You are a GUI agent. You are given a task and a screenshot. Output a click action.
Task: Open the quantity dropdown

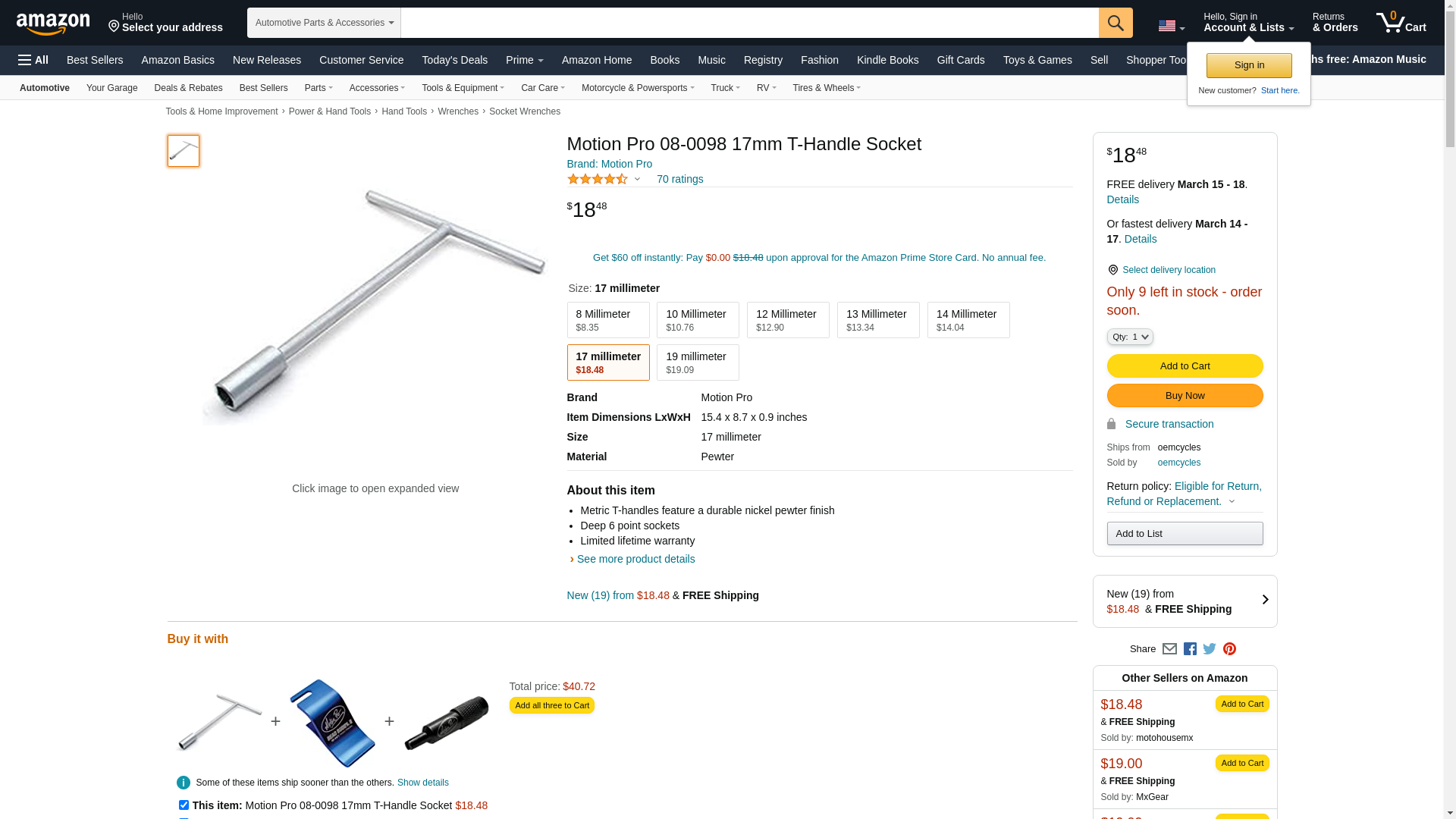click(x=1129, y=337)
